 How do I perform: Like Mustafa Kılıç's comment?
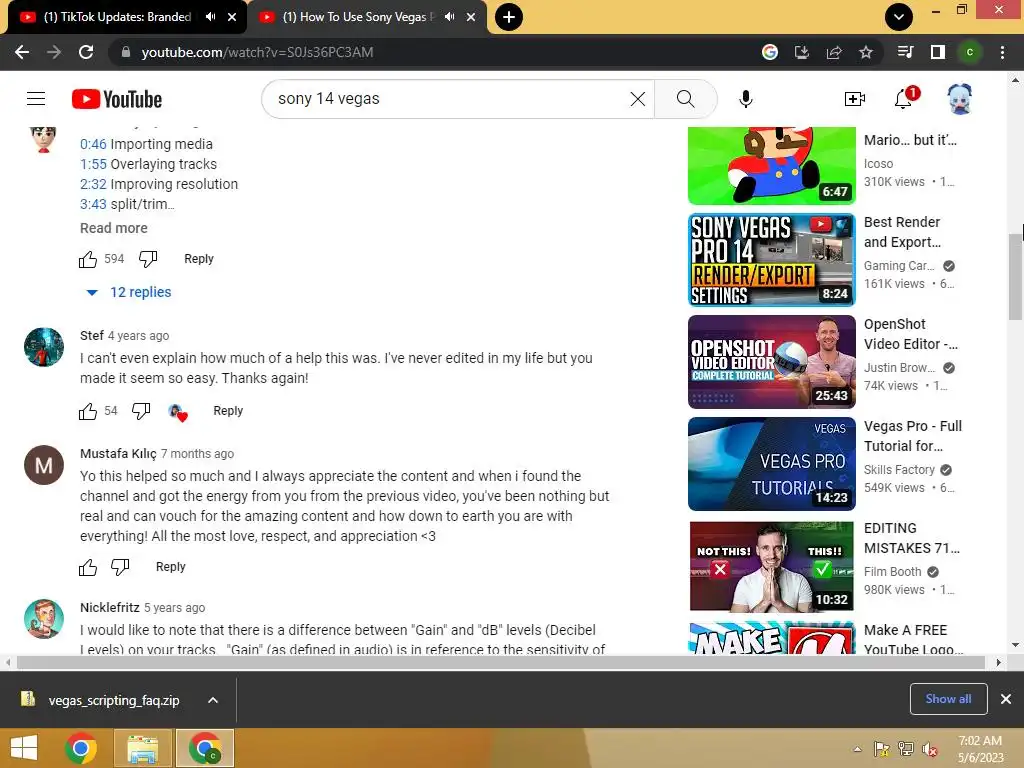coord(88,568)
